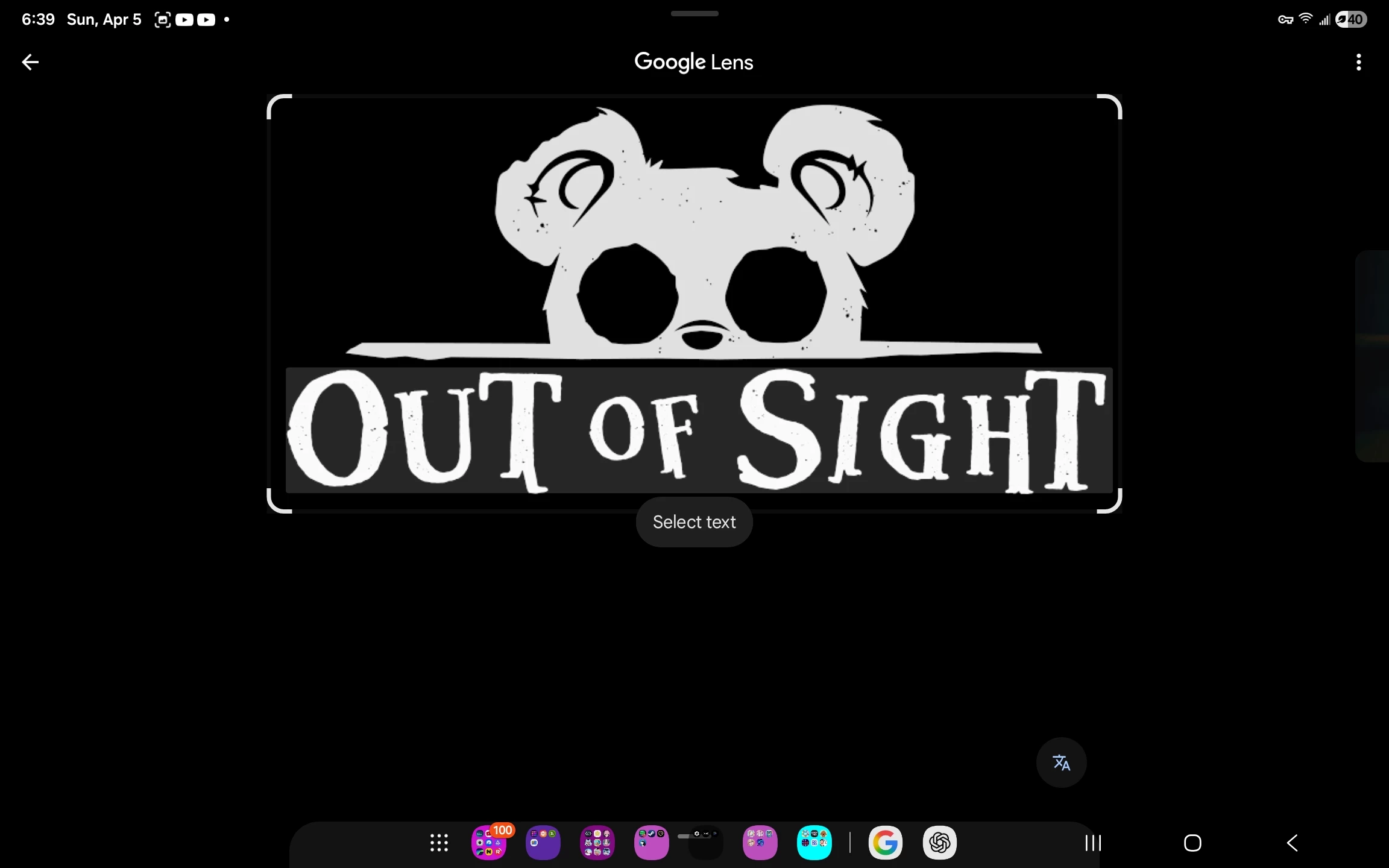
Task: Tap the translate icon button
Action: 1061,763
